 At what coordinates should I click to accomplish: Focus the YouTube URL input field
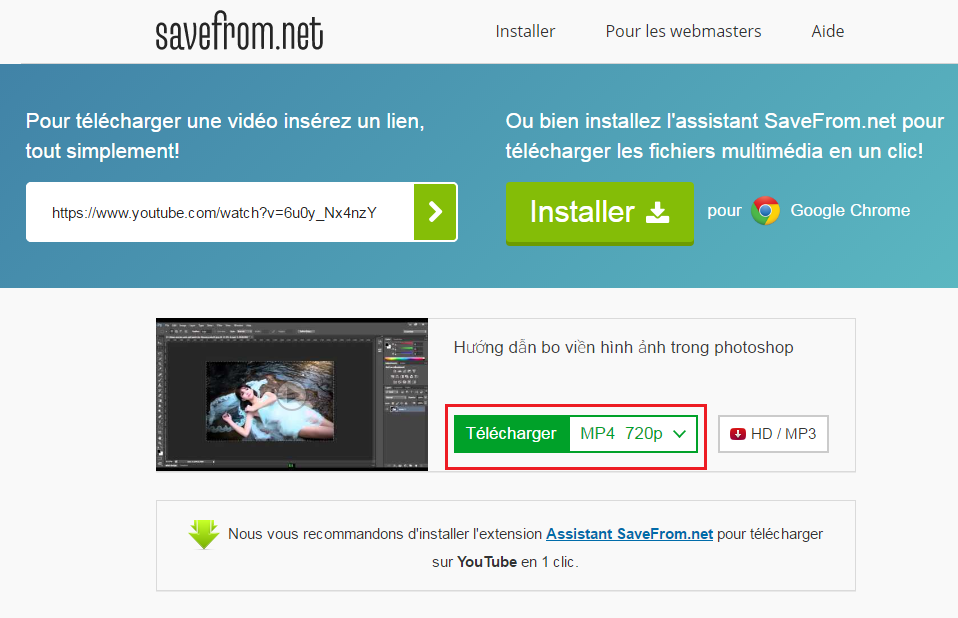pos(220,212)
